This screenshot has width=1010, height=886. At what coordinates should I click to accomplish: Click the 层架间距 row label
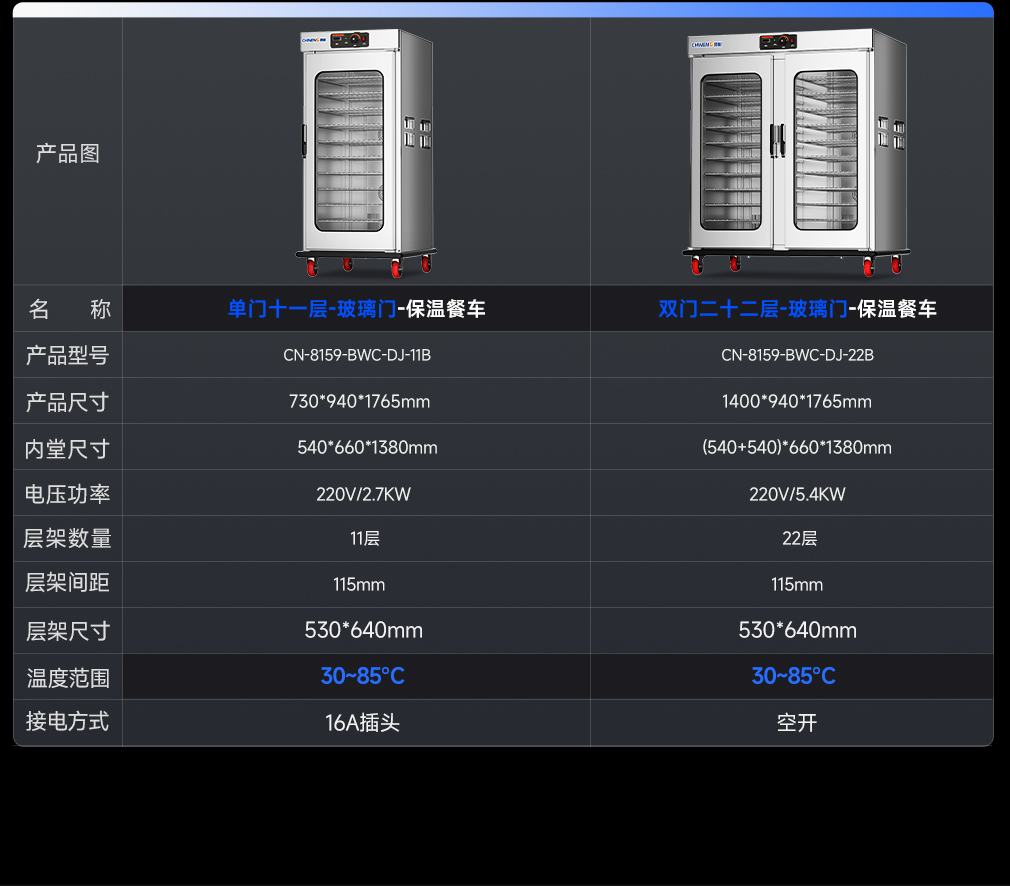68,585
